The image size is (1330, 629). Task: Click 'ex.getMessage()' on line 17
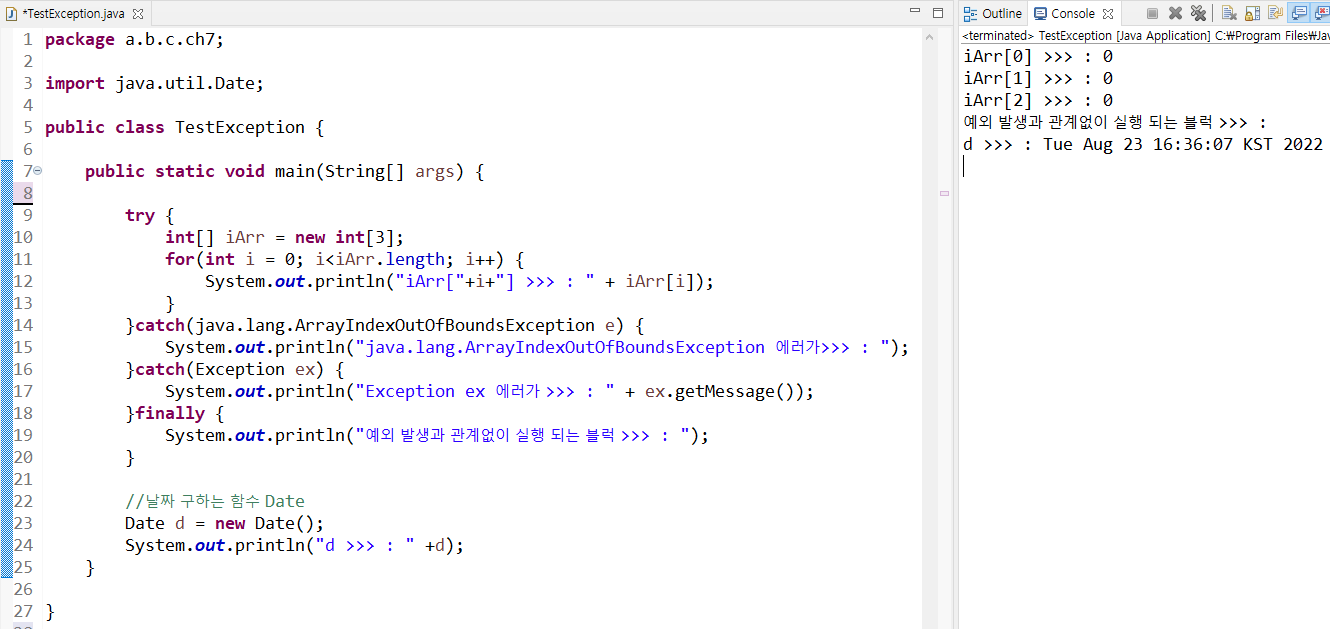pyautogui.click(x=724, y=391)
